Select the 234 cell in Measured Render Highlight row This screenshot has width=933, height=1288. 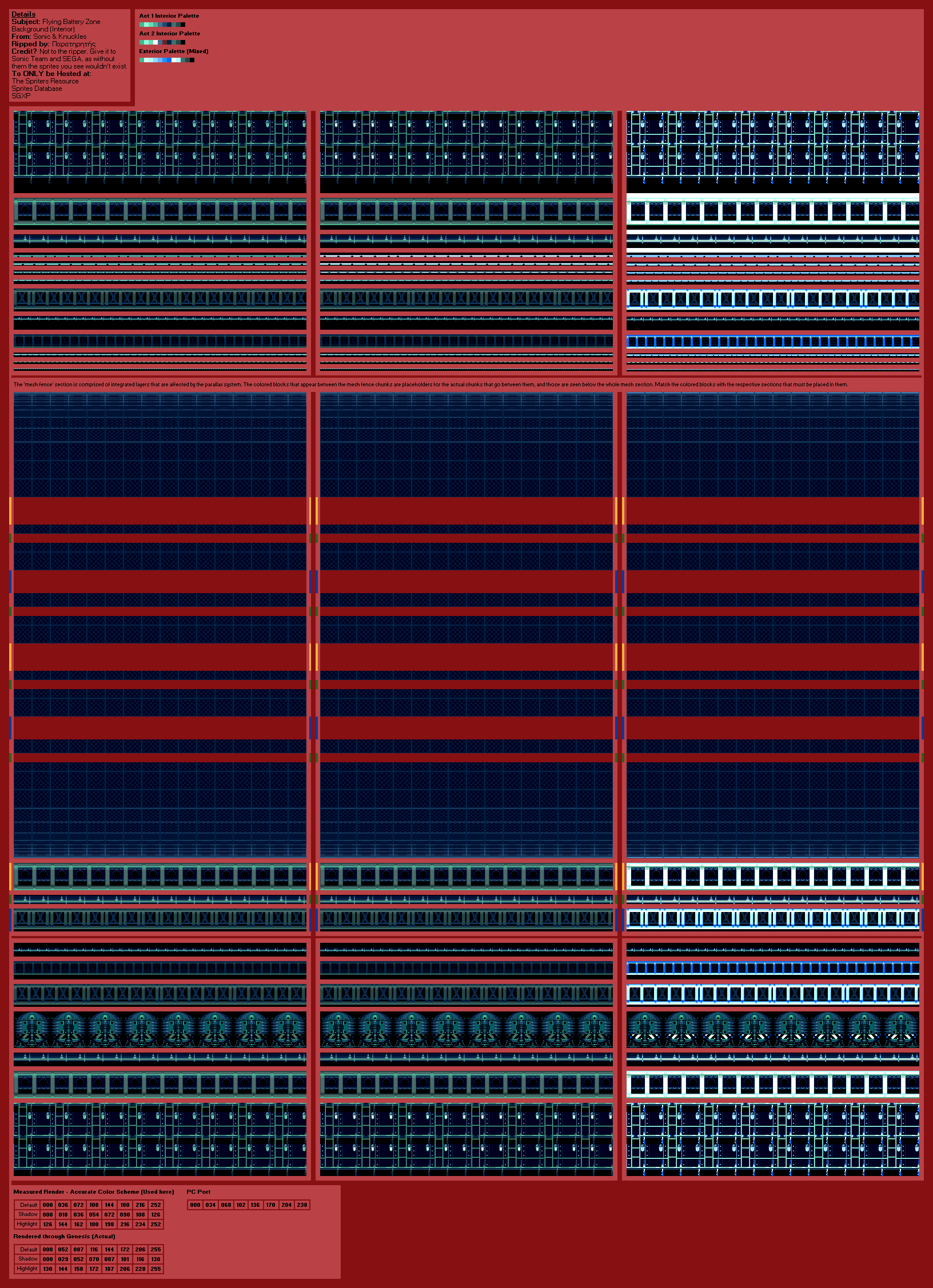140,1225
